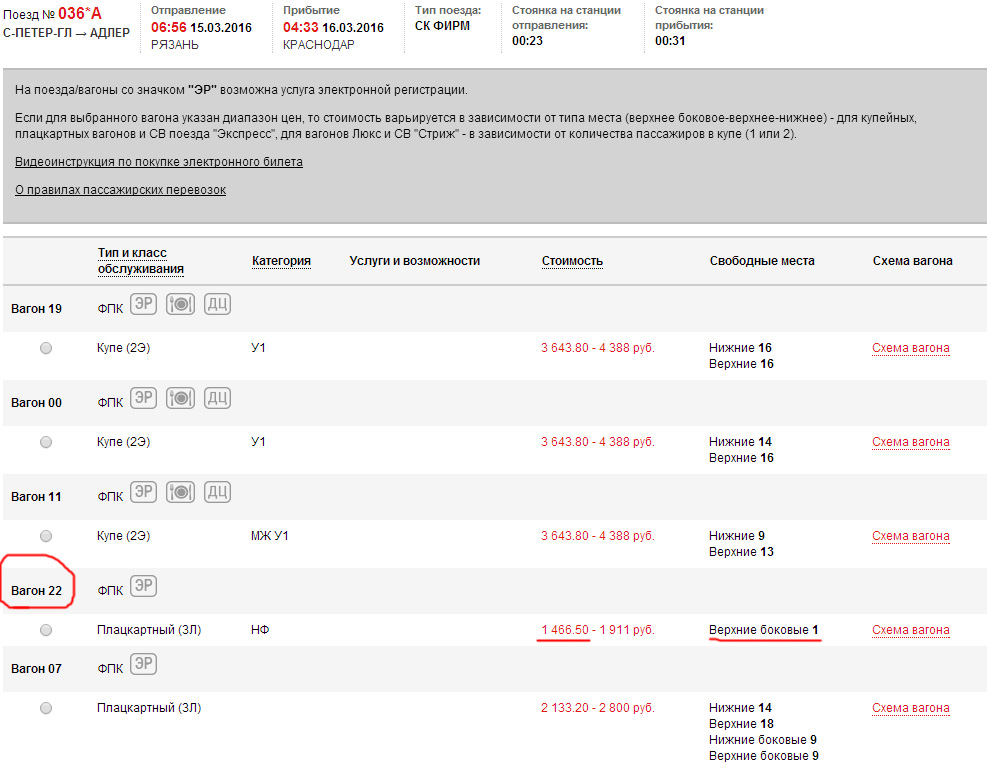This screenshot has height=772, width=987.
Task: Click the dining icon for Вагон 00
Action: click(x=181, y=398)
